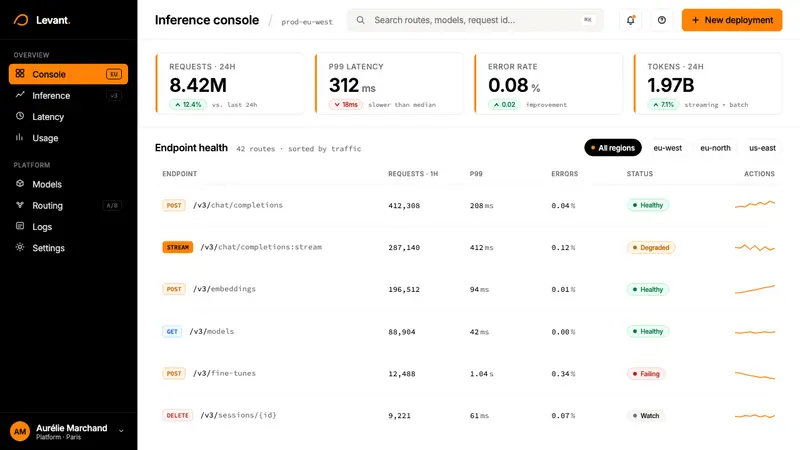Viewport: 800px width, 450px height.
Task: Click the Inference chart icon
Action: [x=20, y=95]
